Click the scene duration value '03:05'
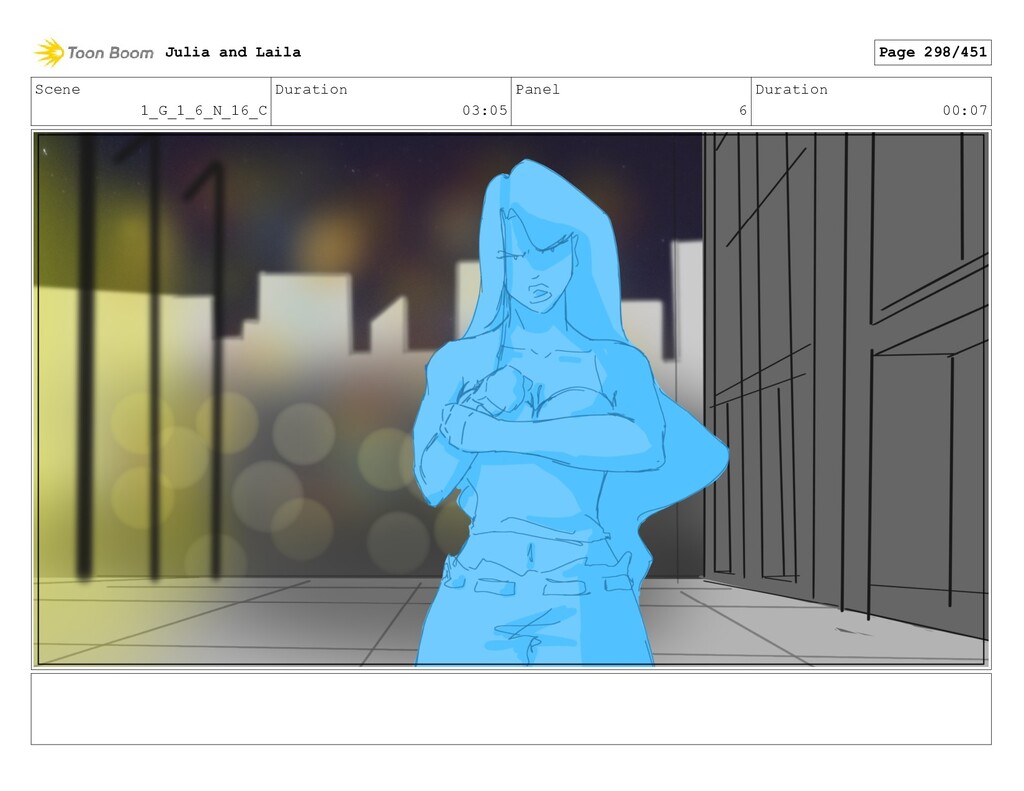Screen dimensions: 1024x791 (x=485, y=110)
